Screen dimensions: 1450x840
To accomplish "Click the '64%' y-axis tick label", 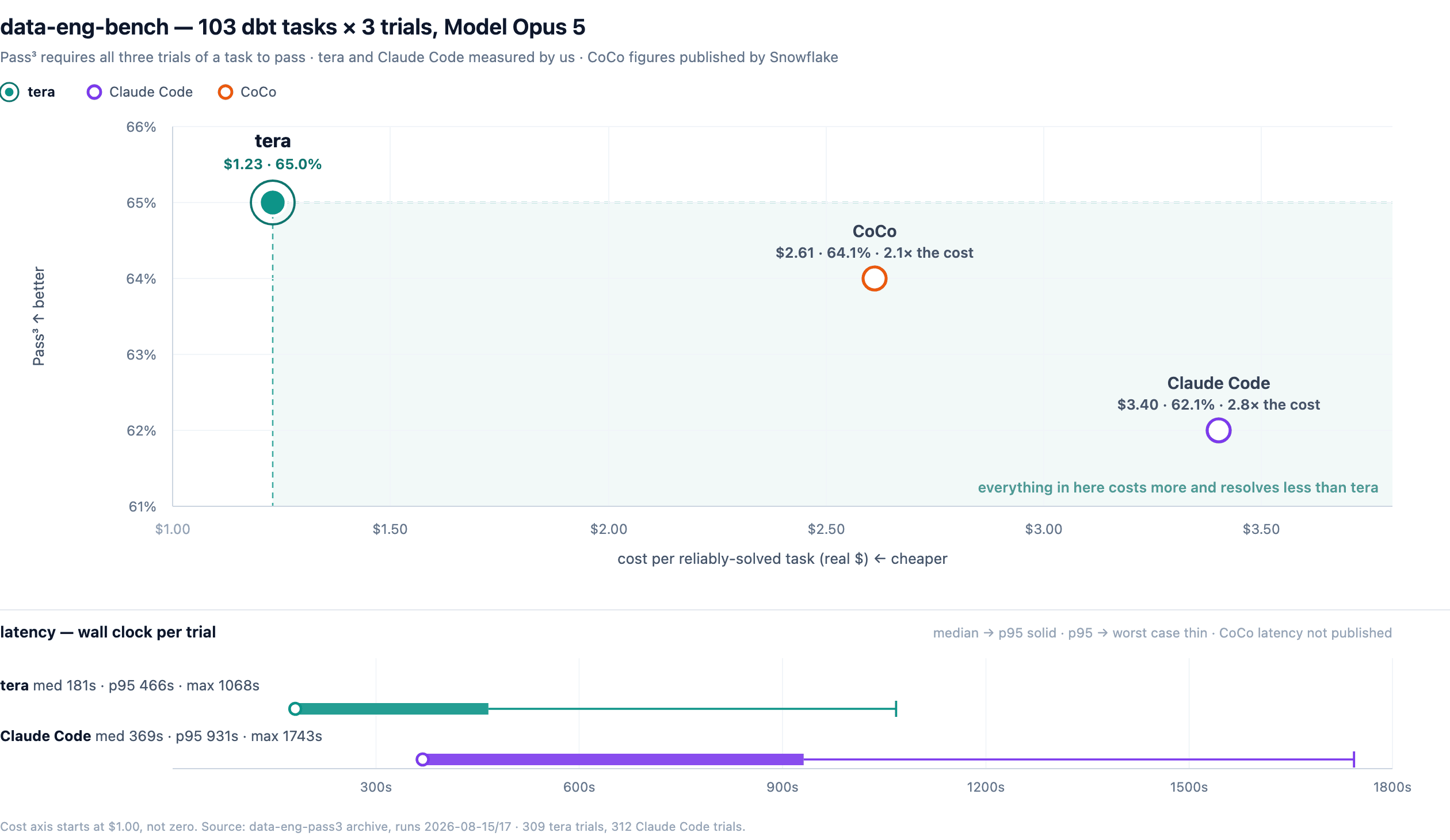I will (142, 279).
